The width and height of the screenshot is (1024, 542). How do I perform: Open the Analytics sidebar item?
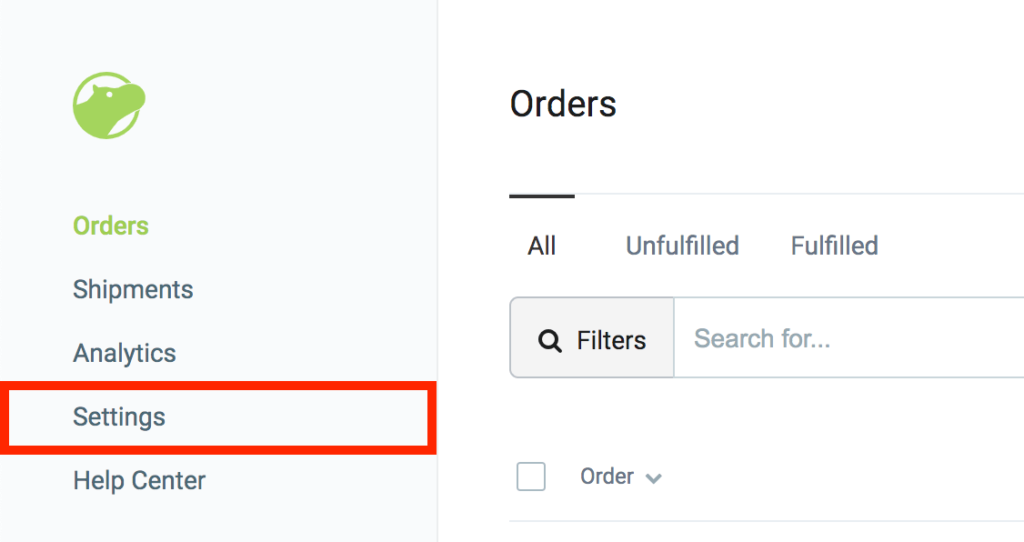pos(124,353)
